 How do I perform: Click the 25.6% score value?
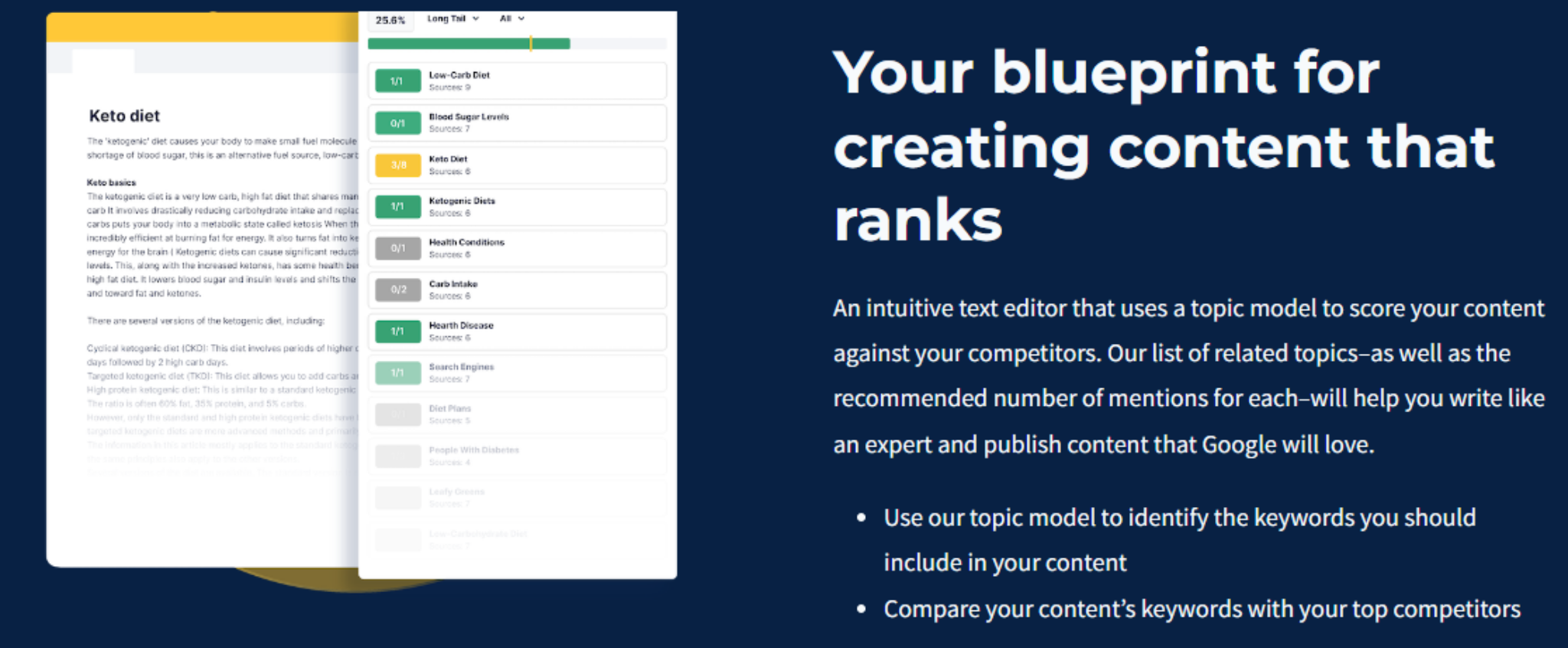tap(390, 20)
